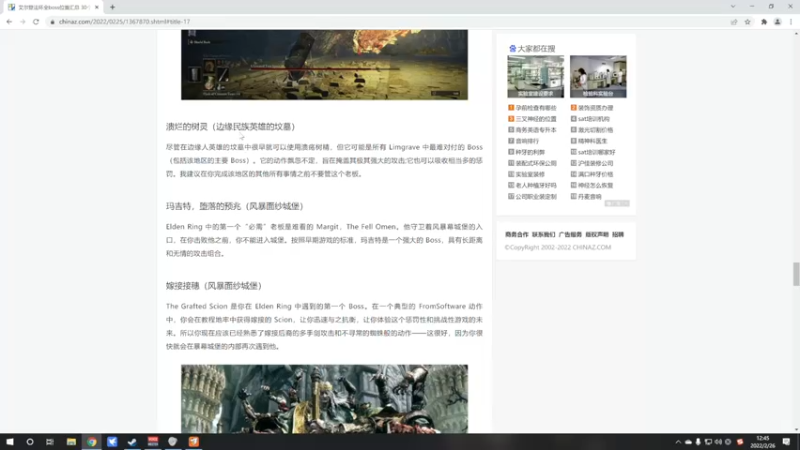This screenshot has height=450, width=800.
Task: Open the '精神科医生' search link
Action: pyautogui.click(x=592, y=141)
